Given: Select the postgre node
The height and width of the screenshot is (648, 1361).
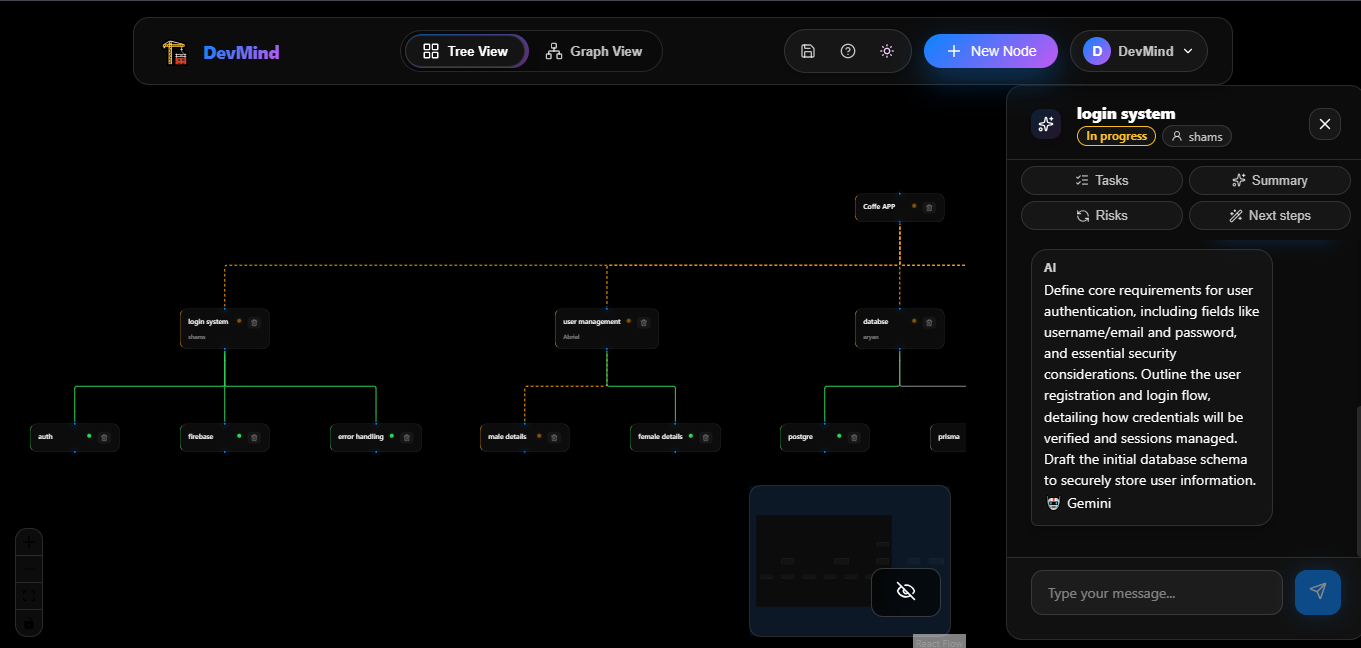Looking at the screenshot, I should coord(824,437).
